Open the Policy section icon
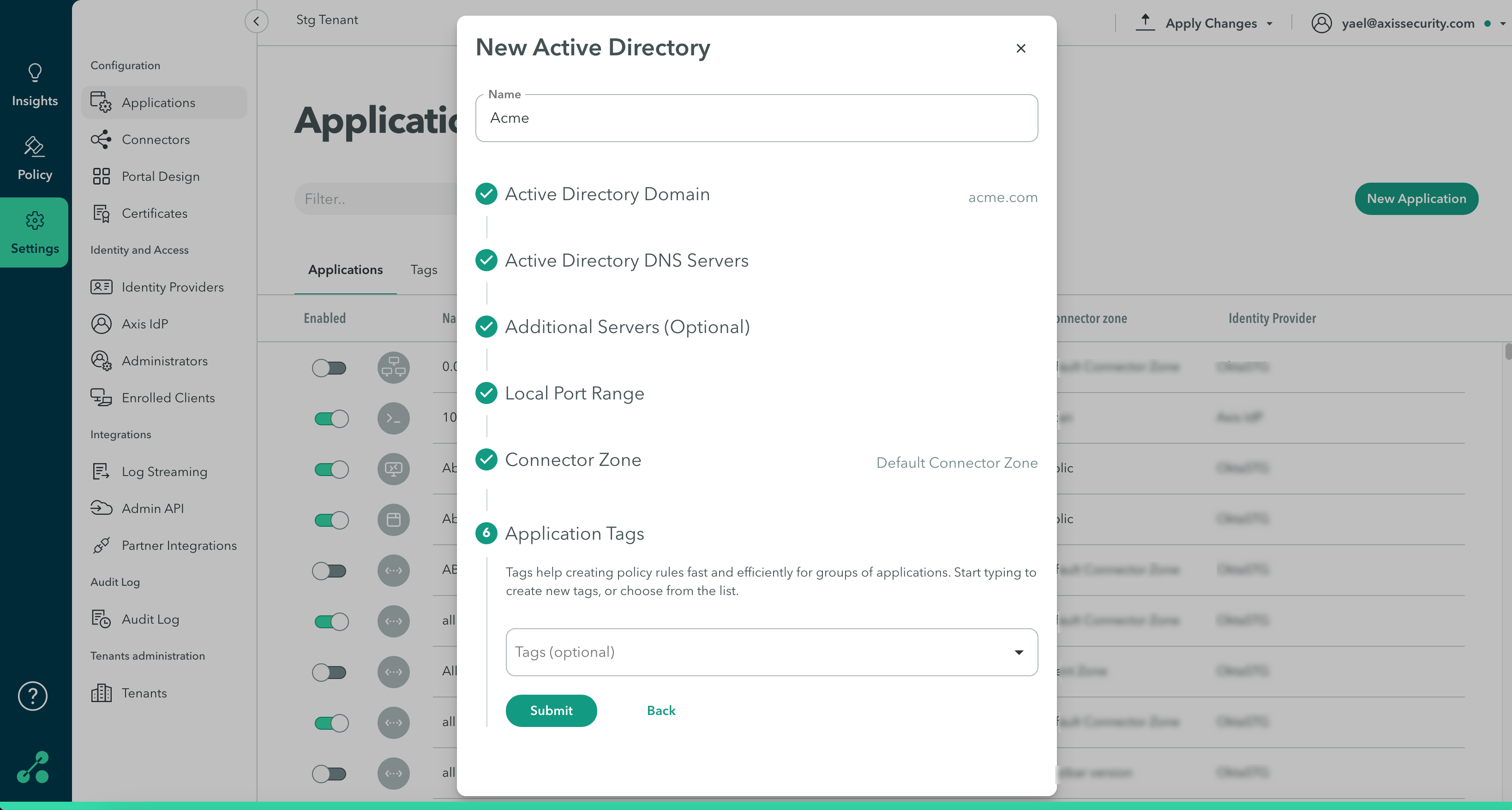Image resolution: width=1512 pixels, height=810 pixels. 34,147
